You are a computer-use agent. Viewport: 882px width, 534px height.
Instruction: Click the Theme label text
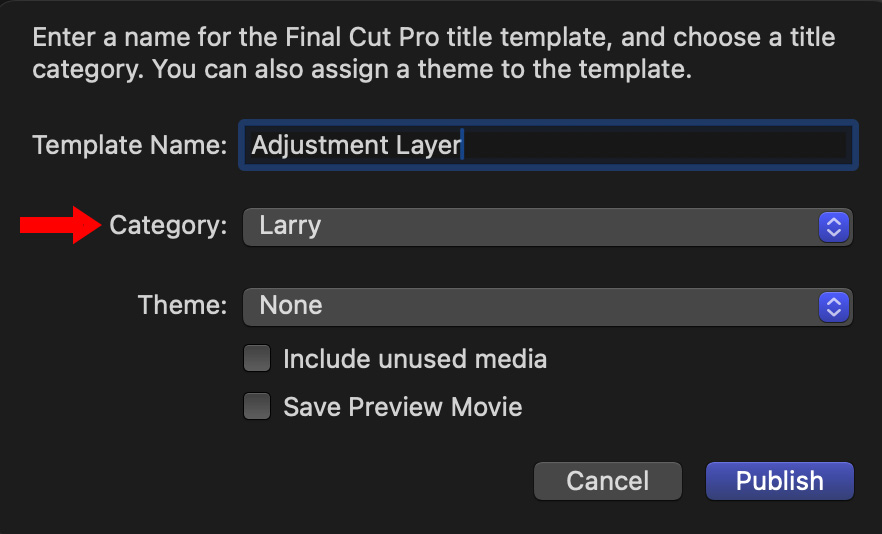pyautogui.click(x=182, y=305)
